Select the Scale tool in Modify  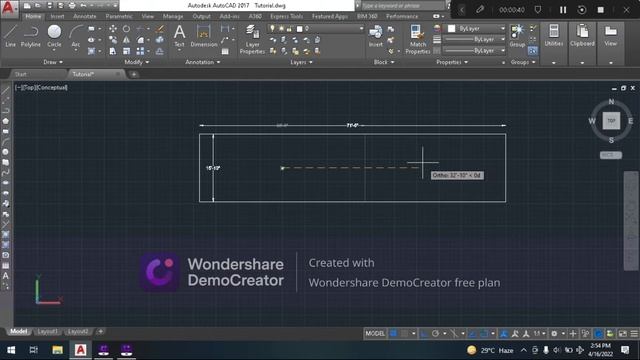pyautogui.click(x=127, y=51)
